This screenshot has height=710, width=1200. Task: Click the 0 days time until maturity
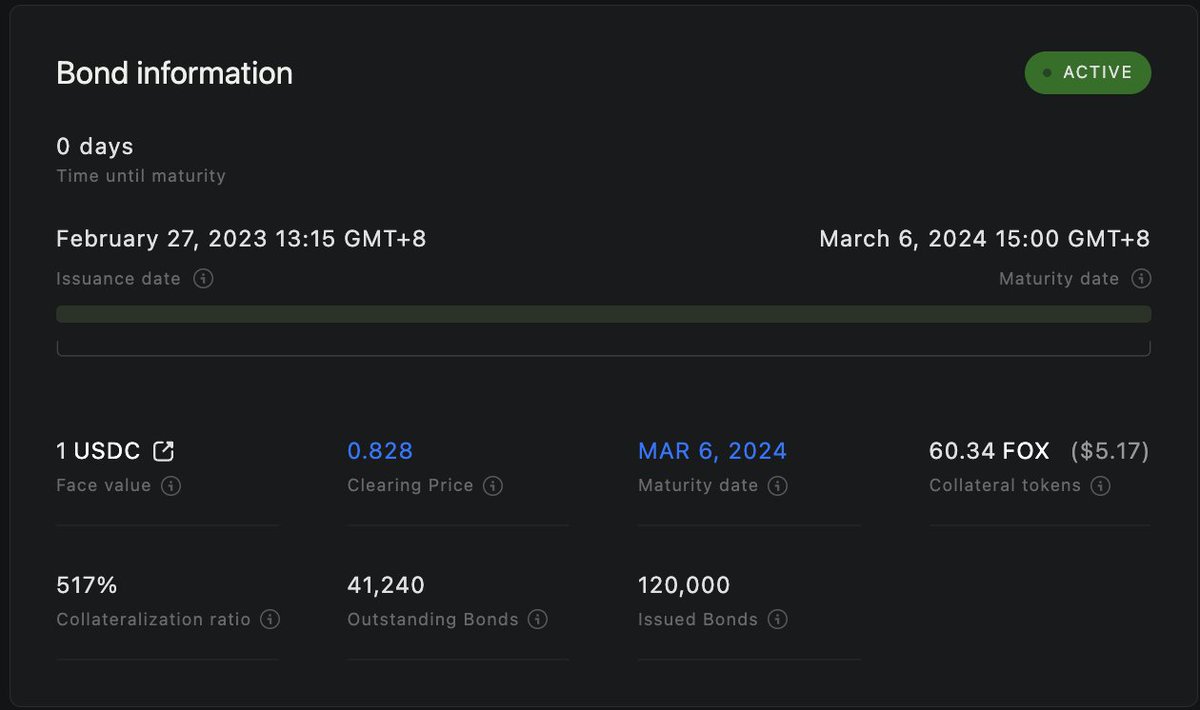[95, 146]
